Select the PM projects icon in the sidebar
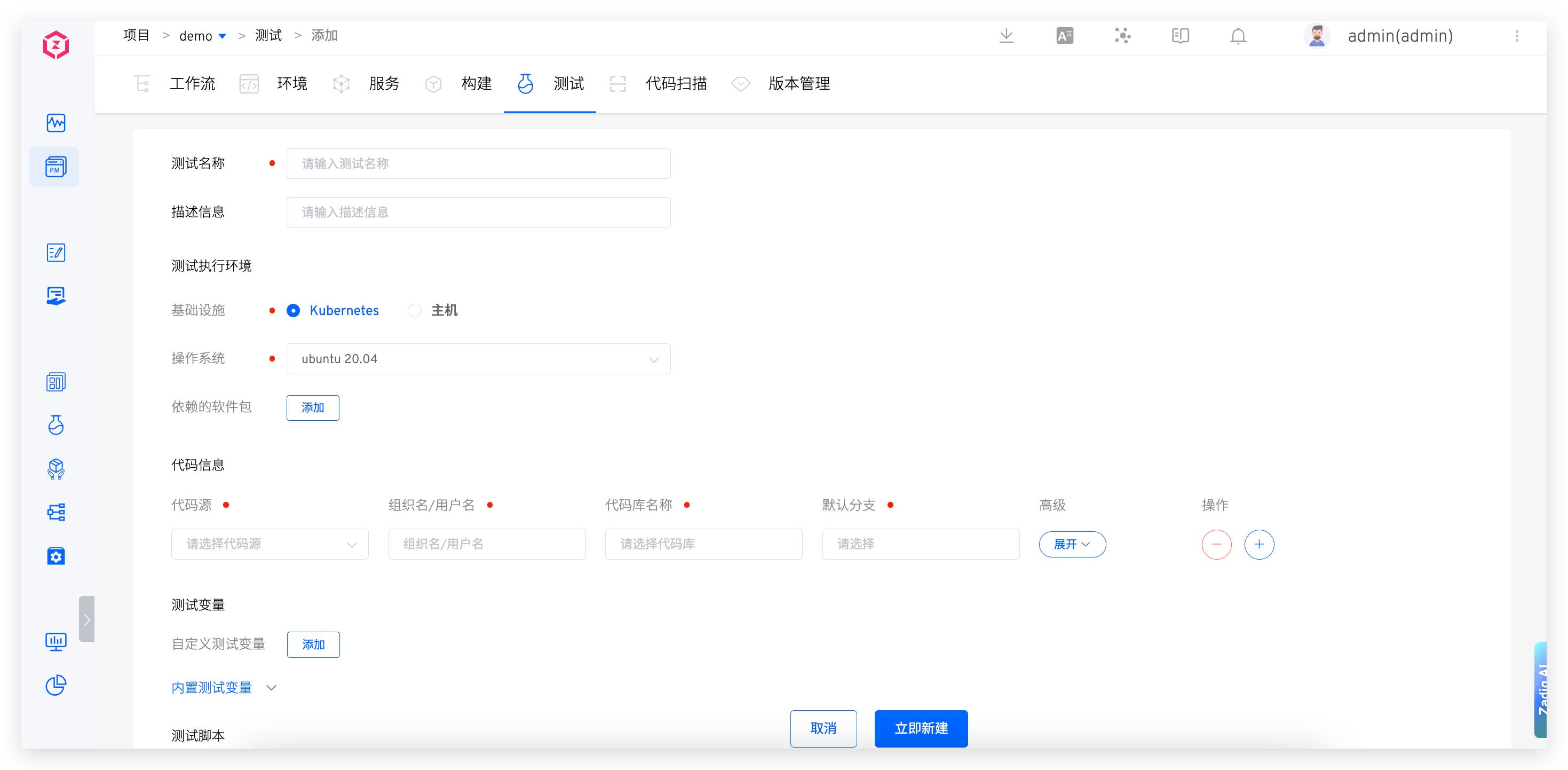 (x=54, y=166)
